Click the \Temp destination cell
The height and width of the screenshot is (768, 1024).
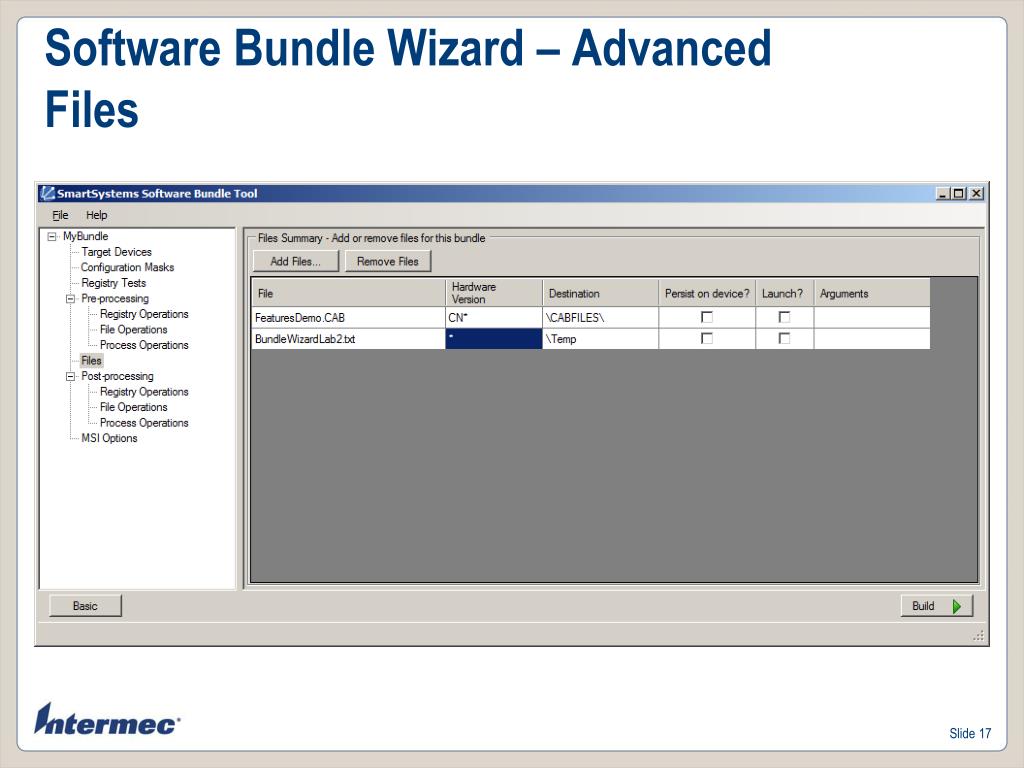click(600, 339)
